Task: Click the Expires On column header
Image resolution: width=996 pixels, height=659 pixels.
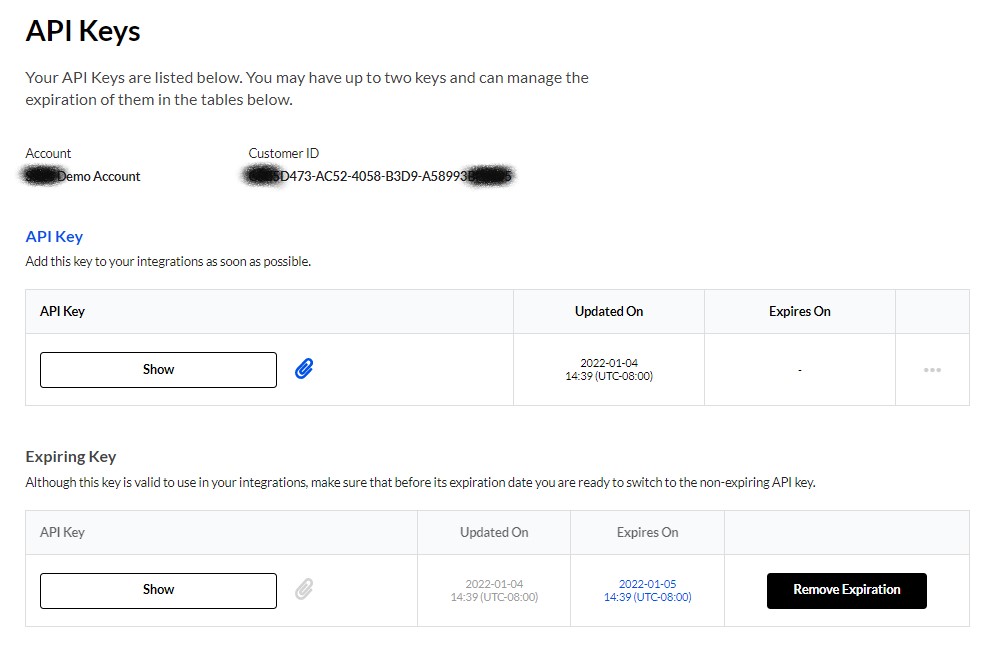Action: tap(799, 311)
